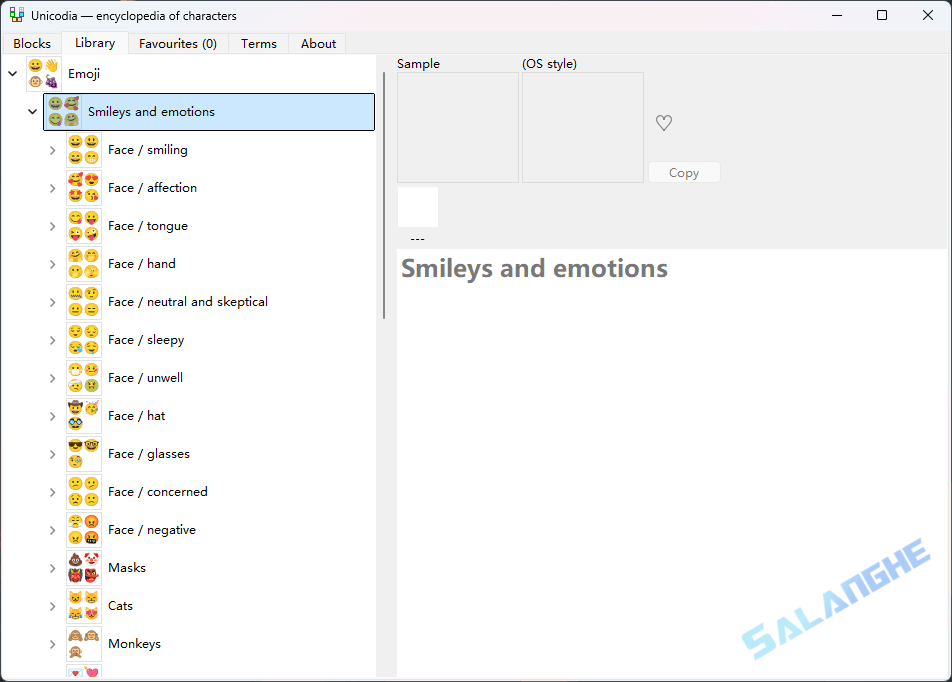Screen dimensions: 952x682
Task: Expand the Face / tongue category
Action: (x=53, y=226)
